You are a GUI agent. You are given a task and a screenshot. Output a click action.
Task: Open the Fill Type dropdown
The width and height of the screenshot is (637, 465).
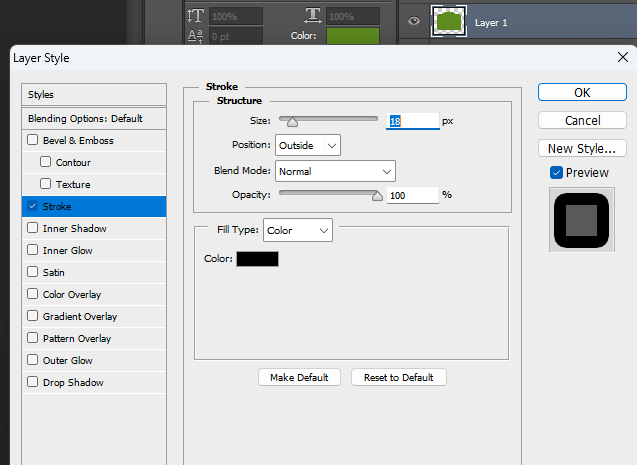(x=298, y=230)
